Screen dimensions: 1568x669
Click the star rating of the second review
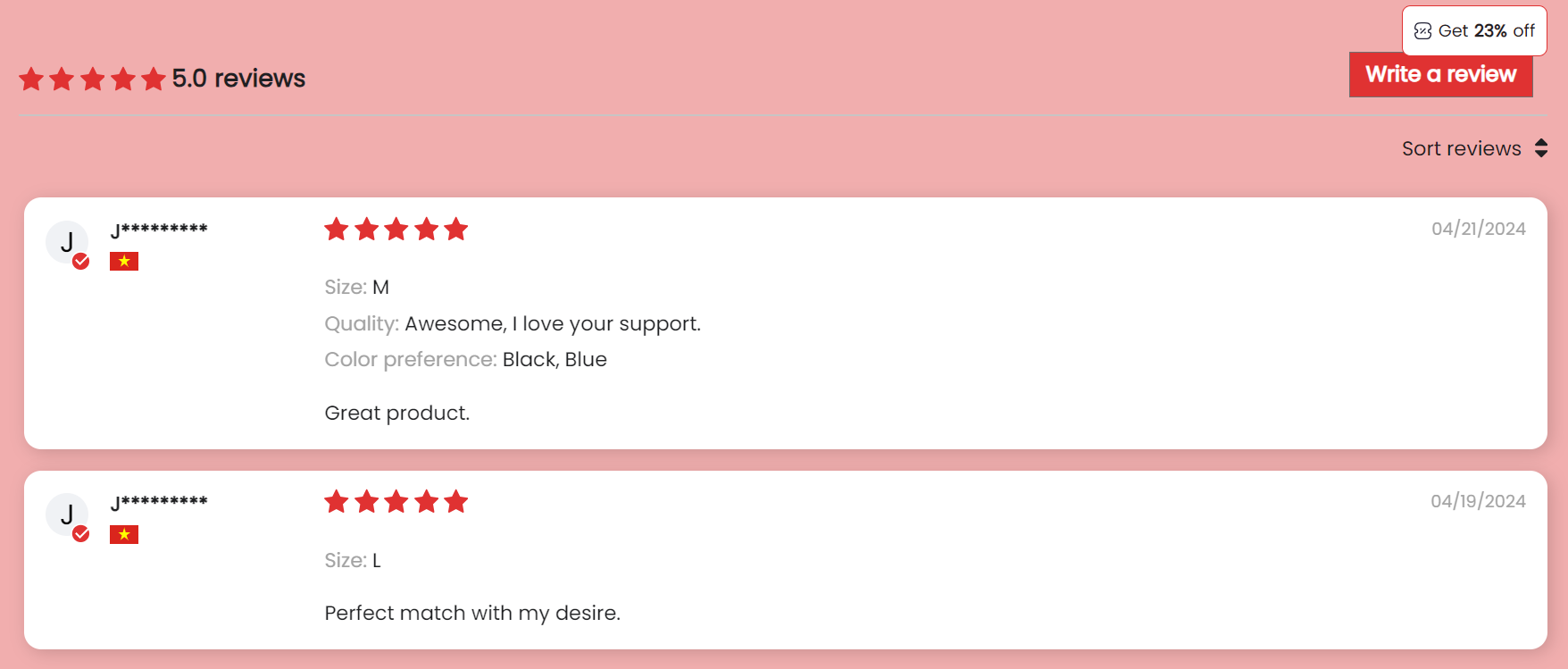pos(396,502)
